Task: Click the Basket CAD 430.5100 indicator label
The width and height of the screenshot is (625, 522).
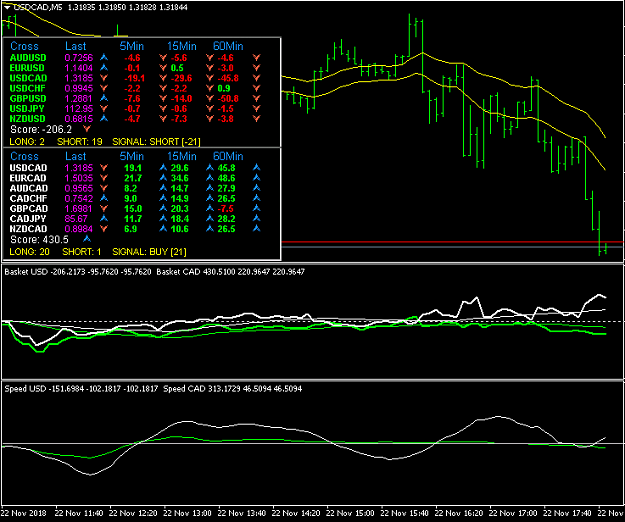Action: tap(196, 272)
